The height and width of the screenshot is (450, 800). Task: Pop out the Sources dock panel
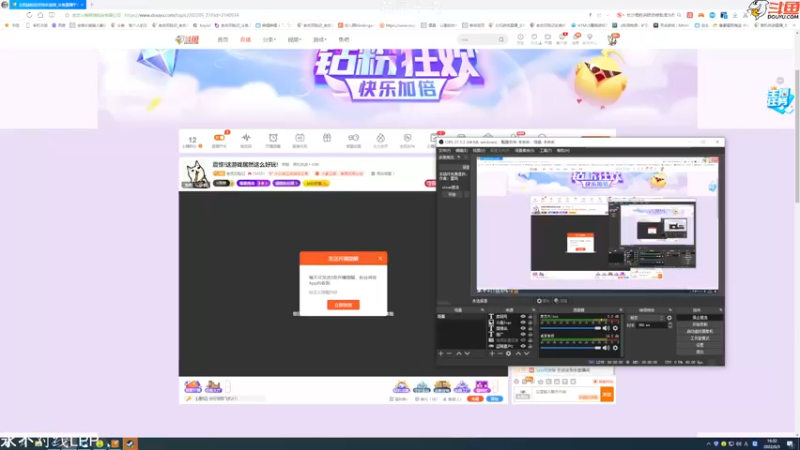click(534, 310)
